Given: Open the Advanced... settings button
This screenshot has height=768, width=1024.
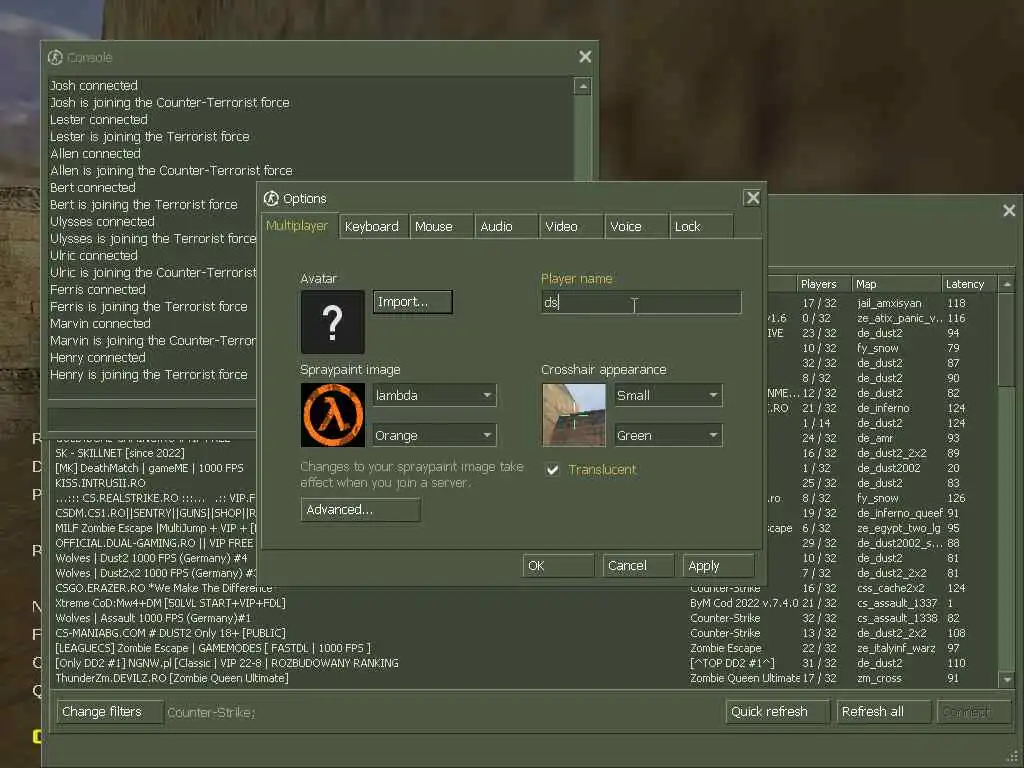Looking at the screenshot, I should [360, 509].
